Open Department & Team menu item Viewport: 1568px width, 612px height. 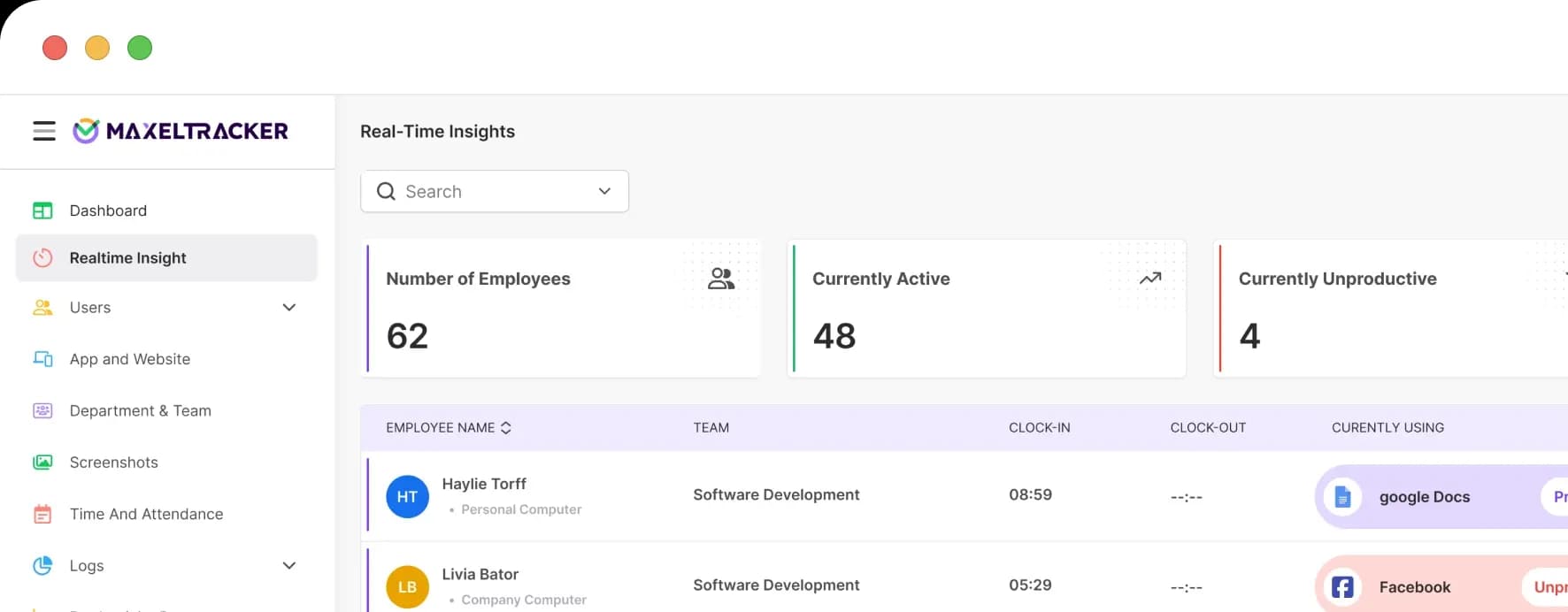coord(140,410)
